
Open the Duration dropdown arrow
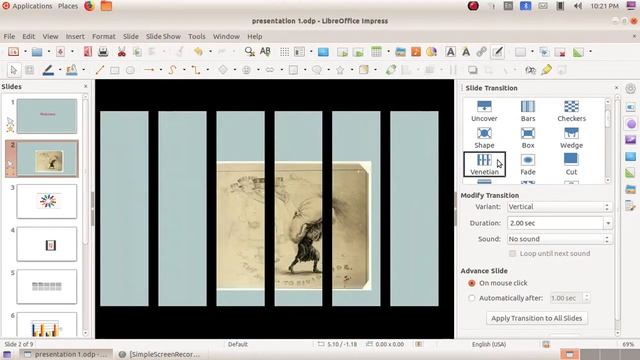click(608, 223)
